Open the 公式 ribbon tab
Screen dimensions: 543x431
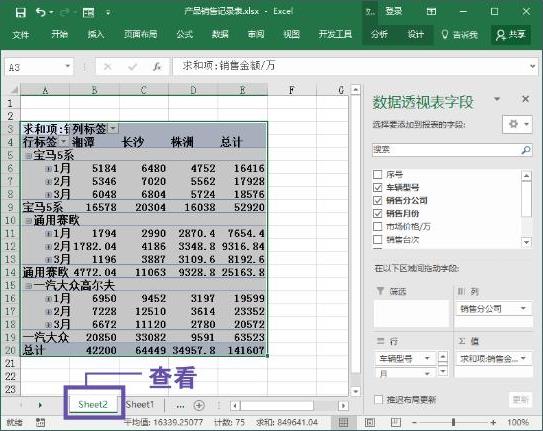tap(185, 34)
